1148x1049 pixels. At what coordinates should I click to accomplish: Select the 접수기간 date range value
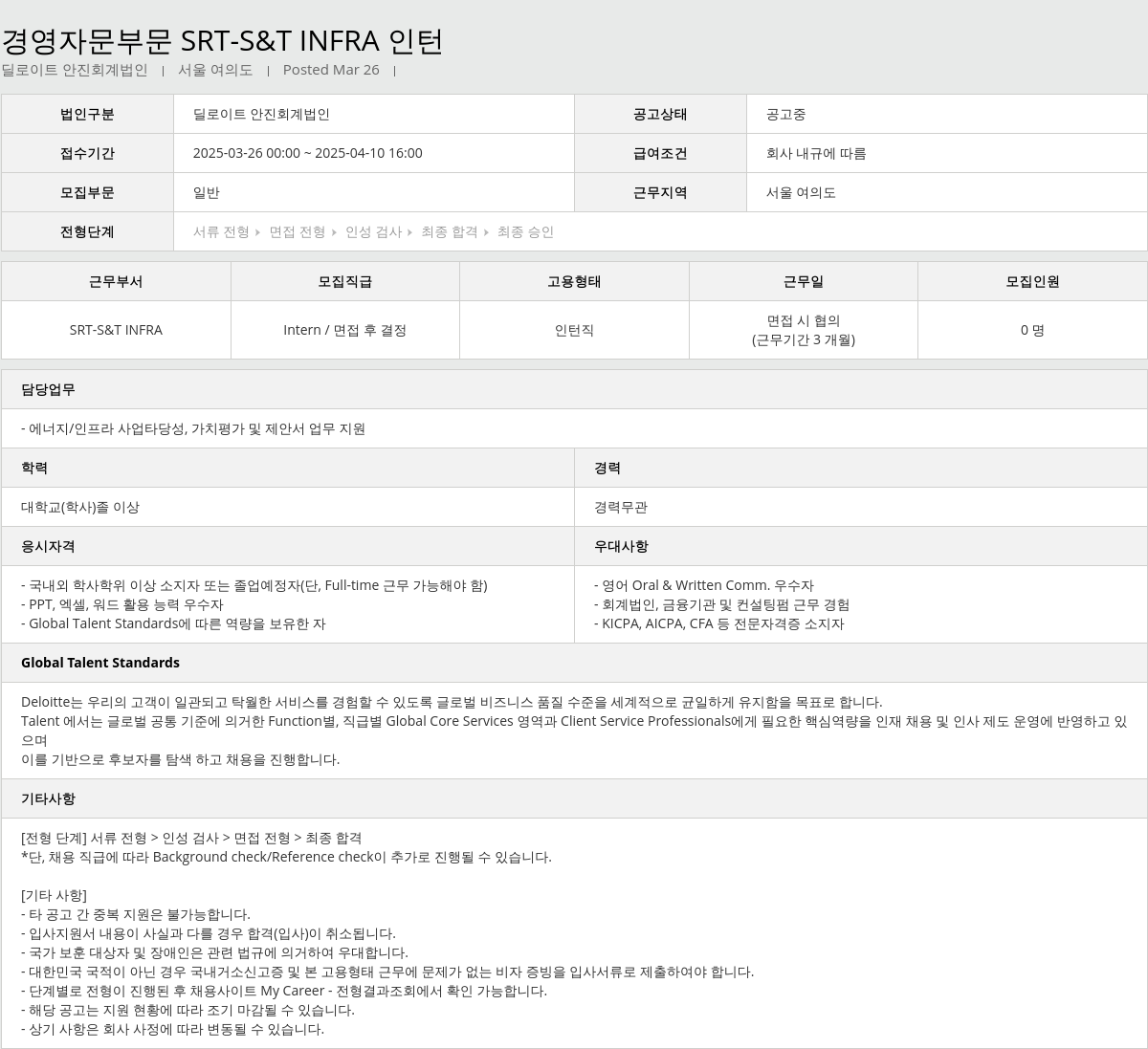[308, 153]
